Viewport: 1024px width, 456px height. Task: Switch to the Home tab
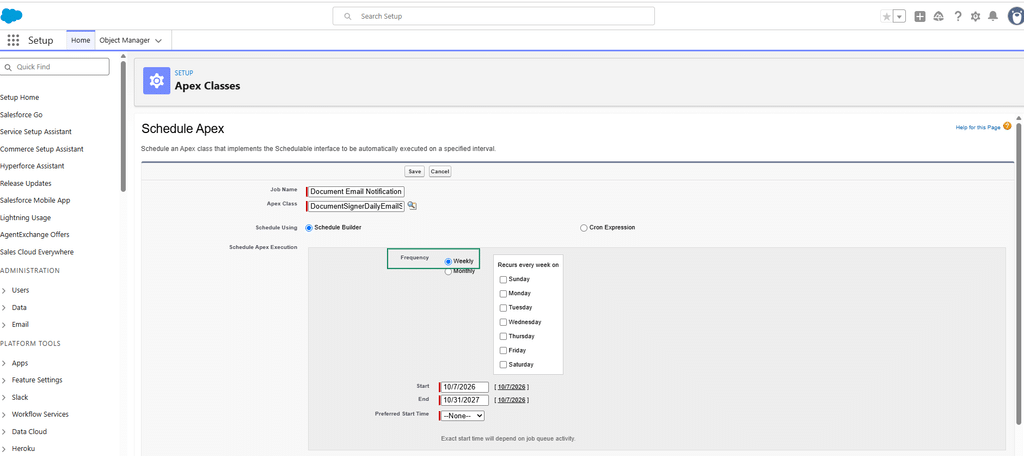tap(80, 40)
